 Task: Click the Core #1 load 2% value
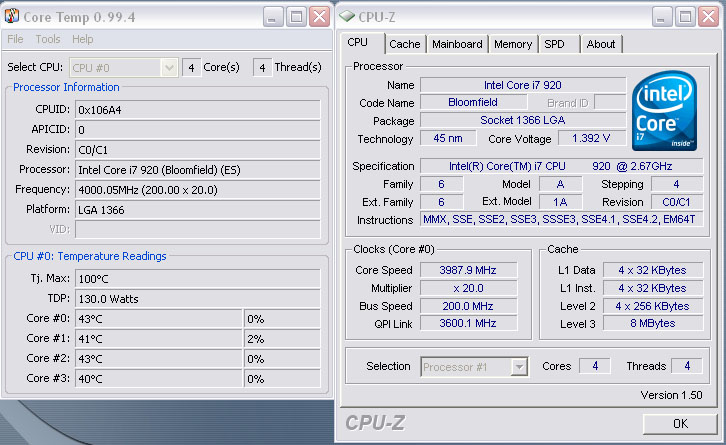[x=282, y=339]
